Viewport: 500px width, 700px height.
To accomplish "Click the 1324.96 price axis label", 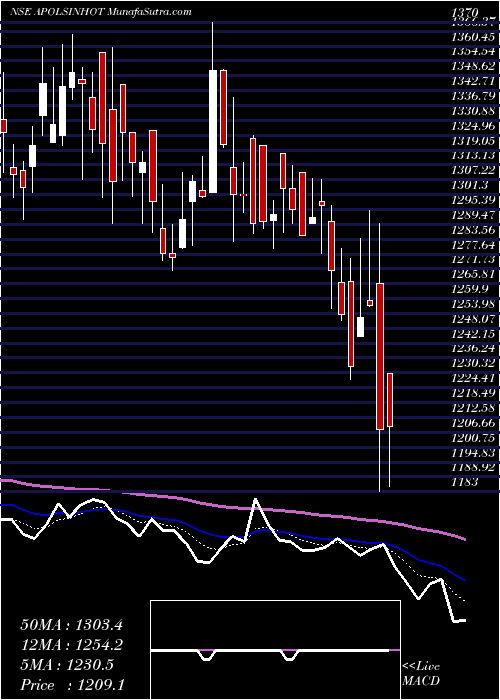I will click(x=474, y=126).
